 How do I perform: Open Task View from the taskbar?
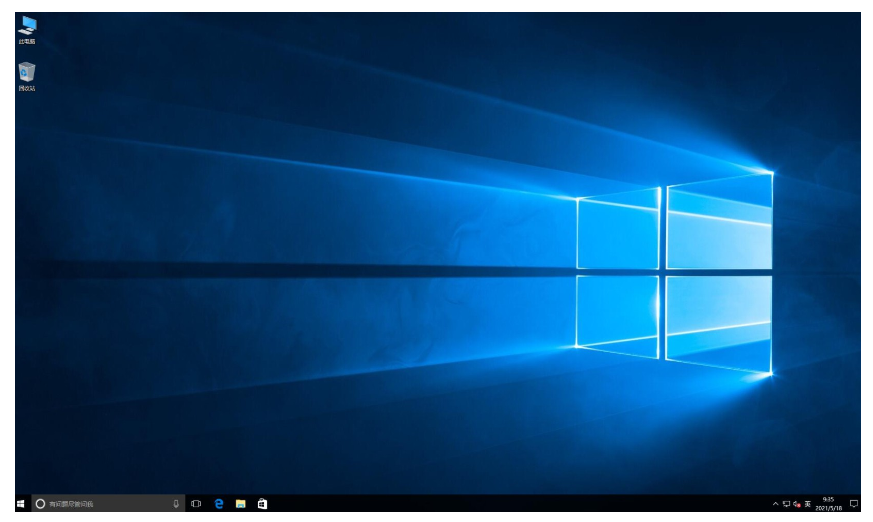196,504
